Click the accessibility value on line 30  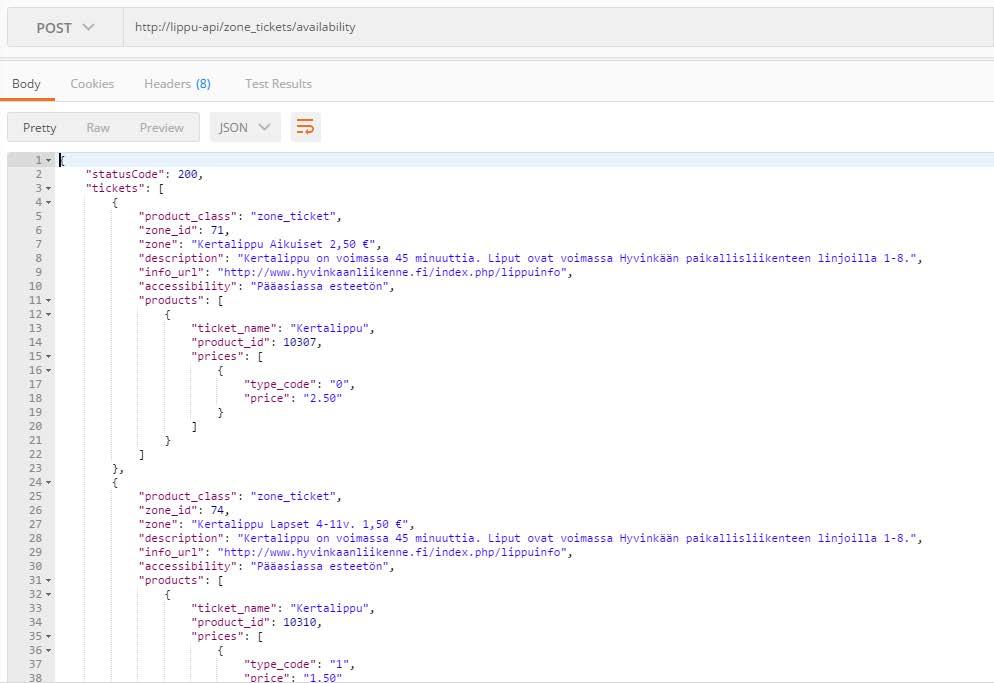coord(320,566)
